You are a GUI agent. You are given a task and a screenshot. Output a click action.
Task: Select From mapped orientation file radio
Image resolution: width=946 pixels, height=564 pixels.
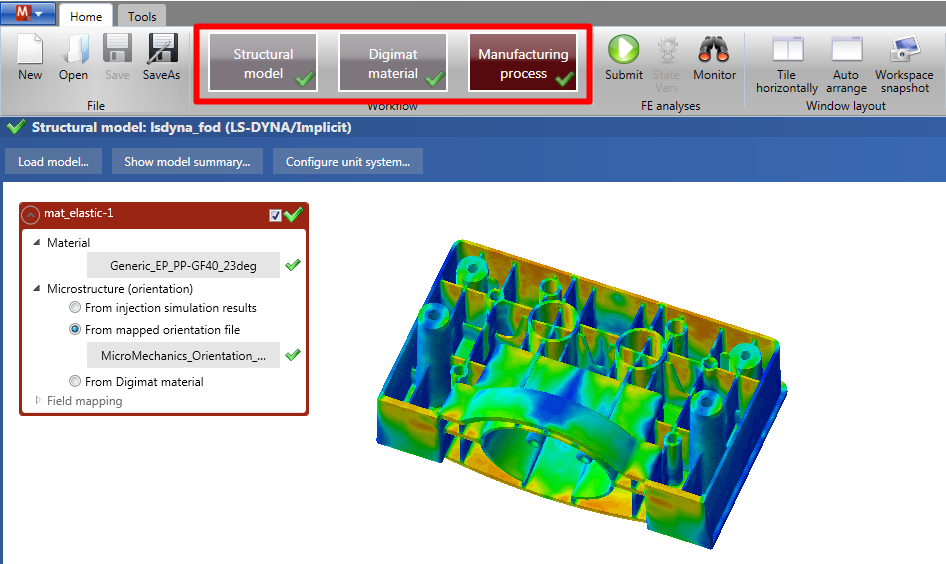pos(75,329)
